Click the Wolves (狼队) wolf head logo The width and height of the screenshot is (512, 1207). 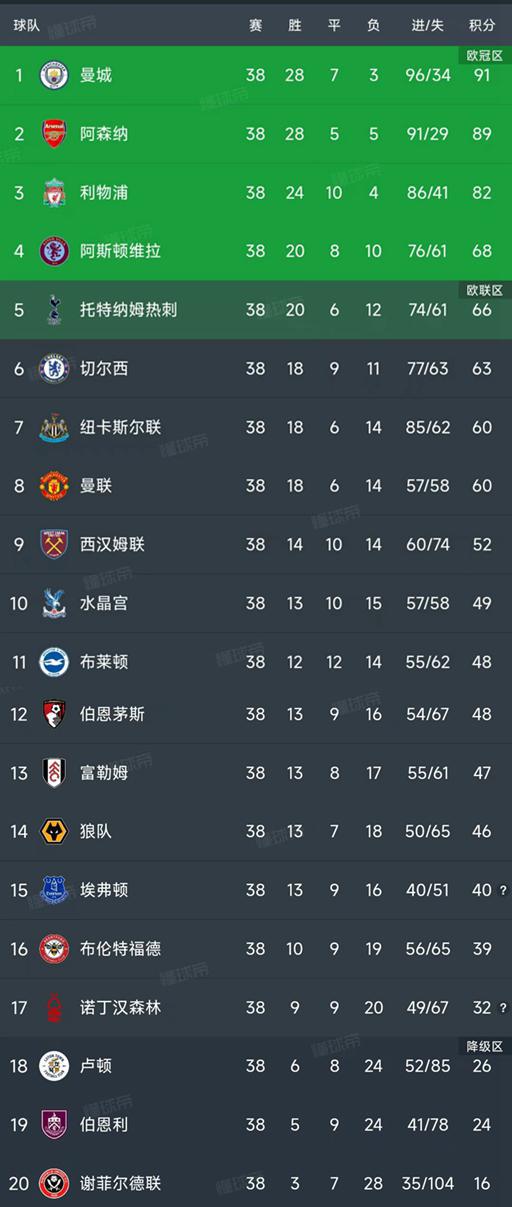(x=54, y=831)
